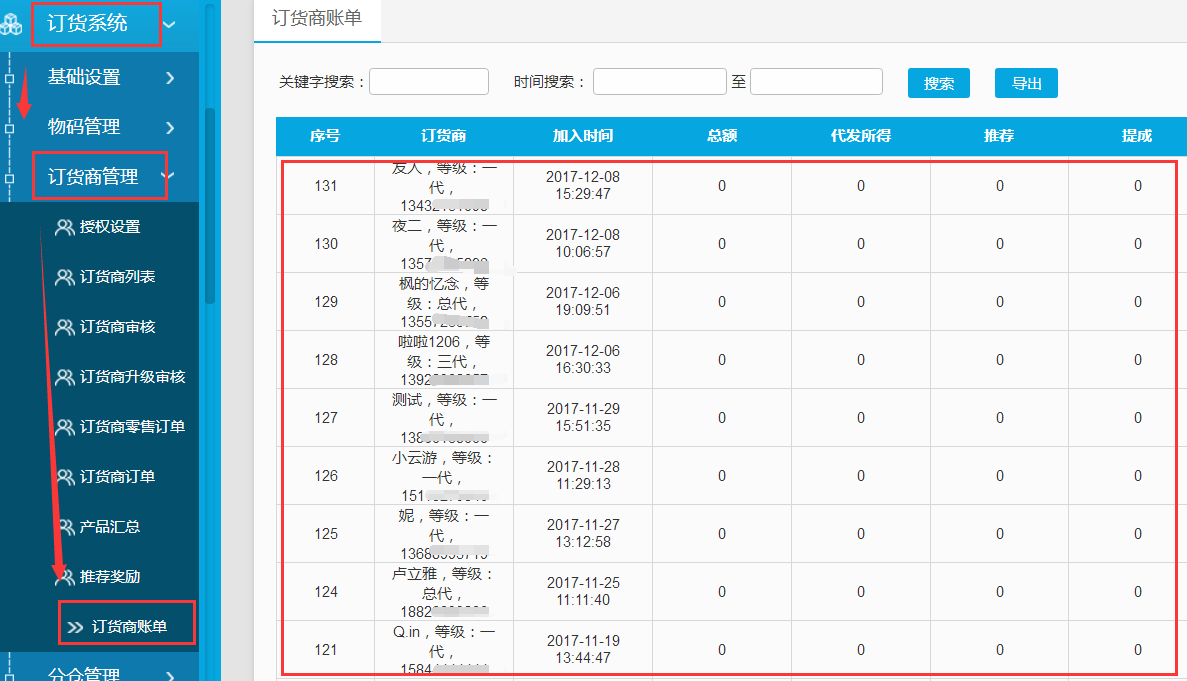Screen dimensions: 1187x681
Task: Focus the end date field after 至
Action: [x=816, y=82]
